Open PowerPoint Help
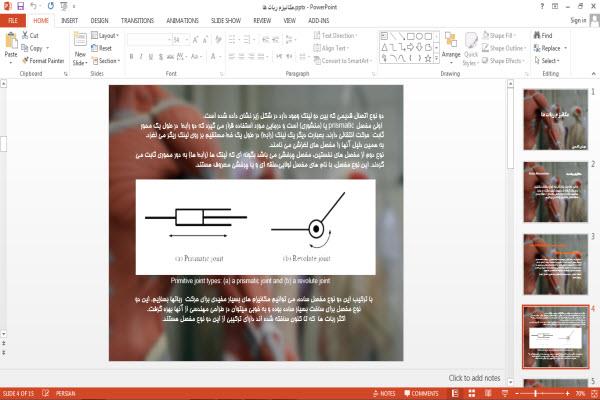 click(x=542, y=7)
